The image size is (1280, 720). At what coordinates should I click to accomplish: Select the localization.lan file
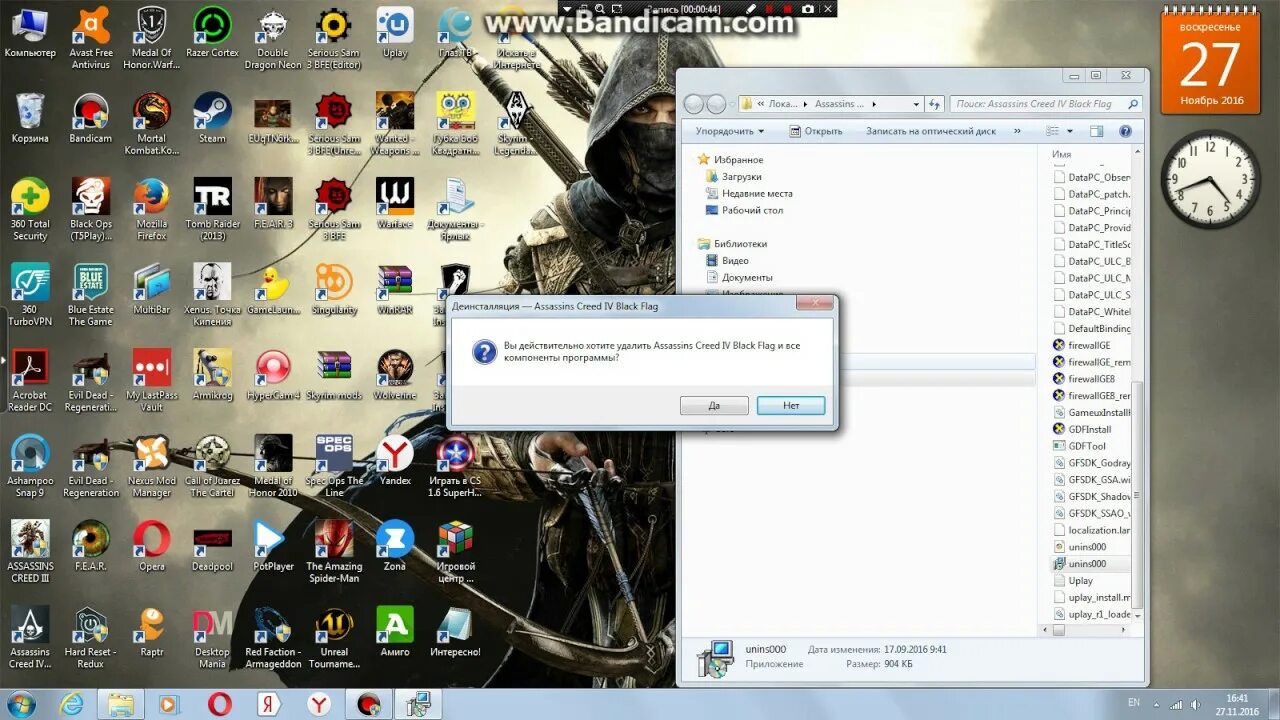pos(1092,530)
